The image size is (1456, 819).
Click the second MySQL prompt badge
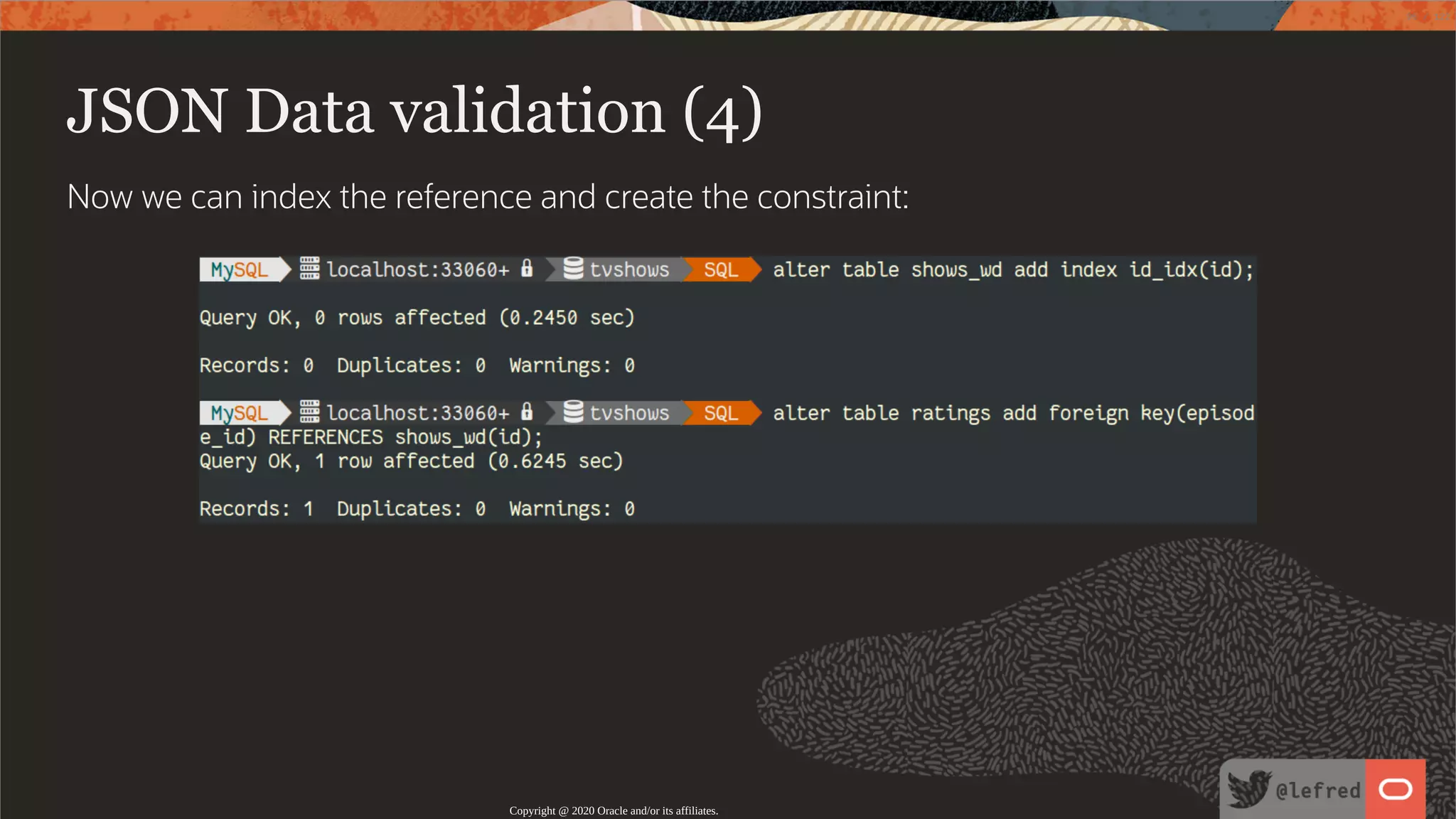click(240, 413)
